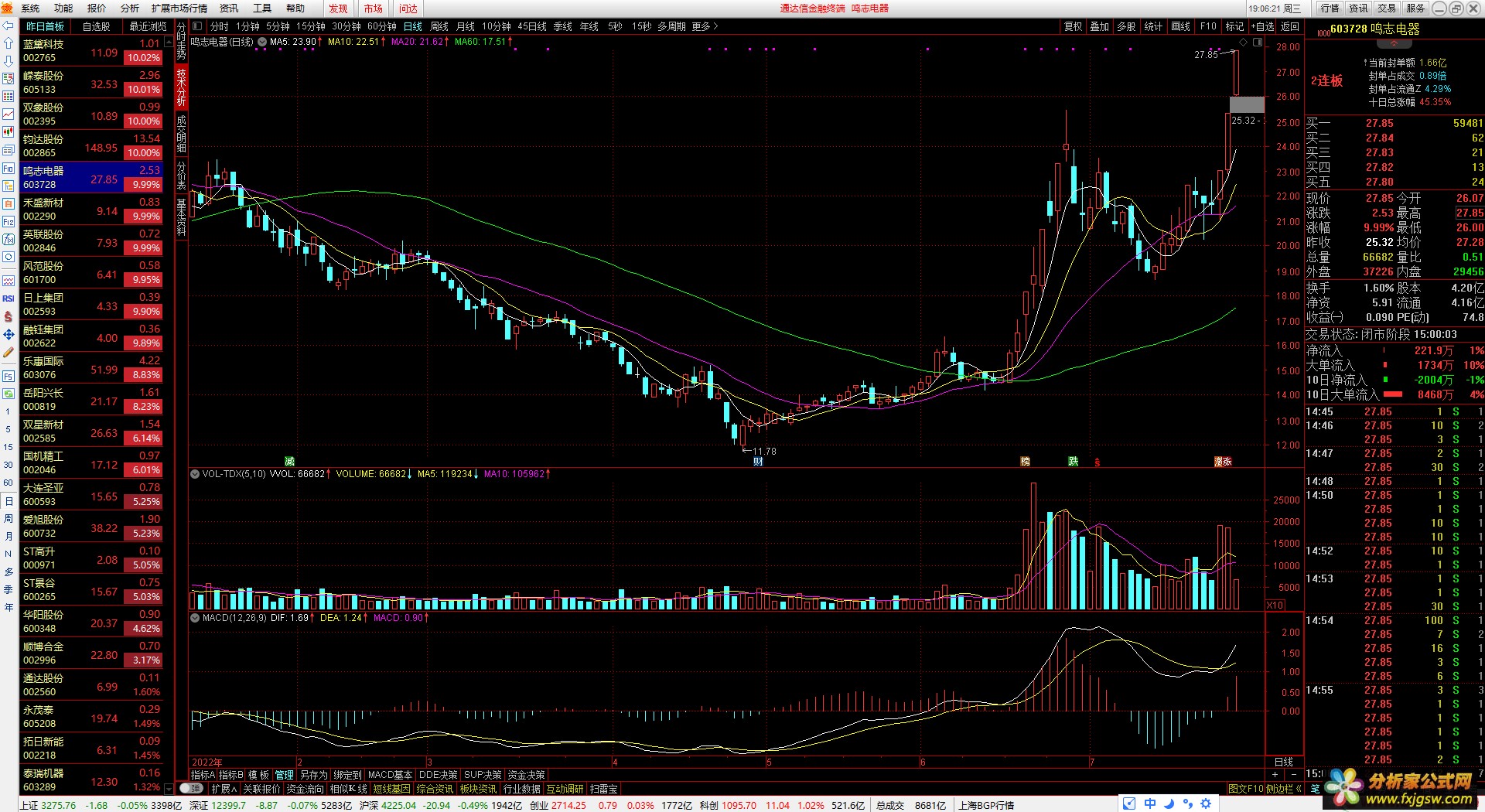Image resolution: width=1485 pixels, height=812 pixels.
Task: Open the 系统 menu
Action: pyautogui.click(x=30, y=9)
